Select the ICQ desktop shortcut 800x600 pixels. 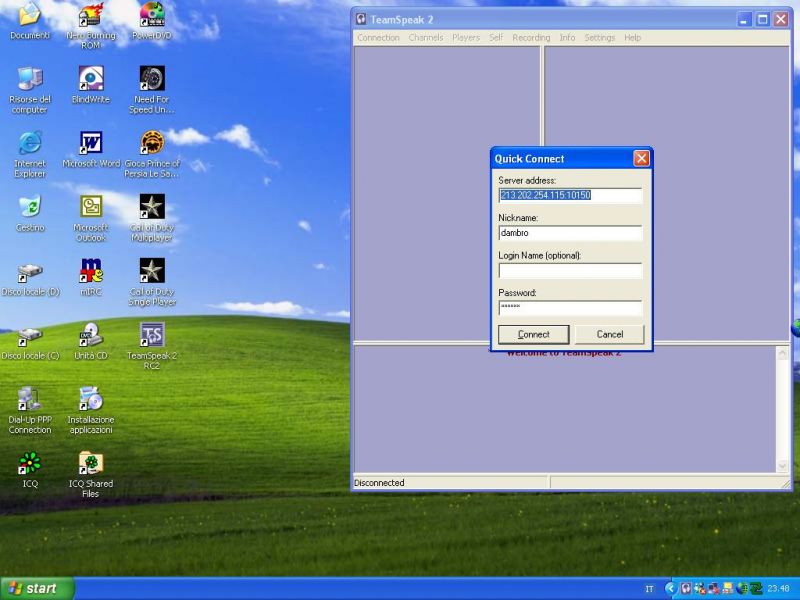tap(30, 469)
